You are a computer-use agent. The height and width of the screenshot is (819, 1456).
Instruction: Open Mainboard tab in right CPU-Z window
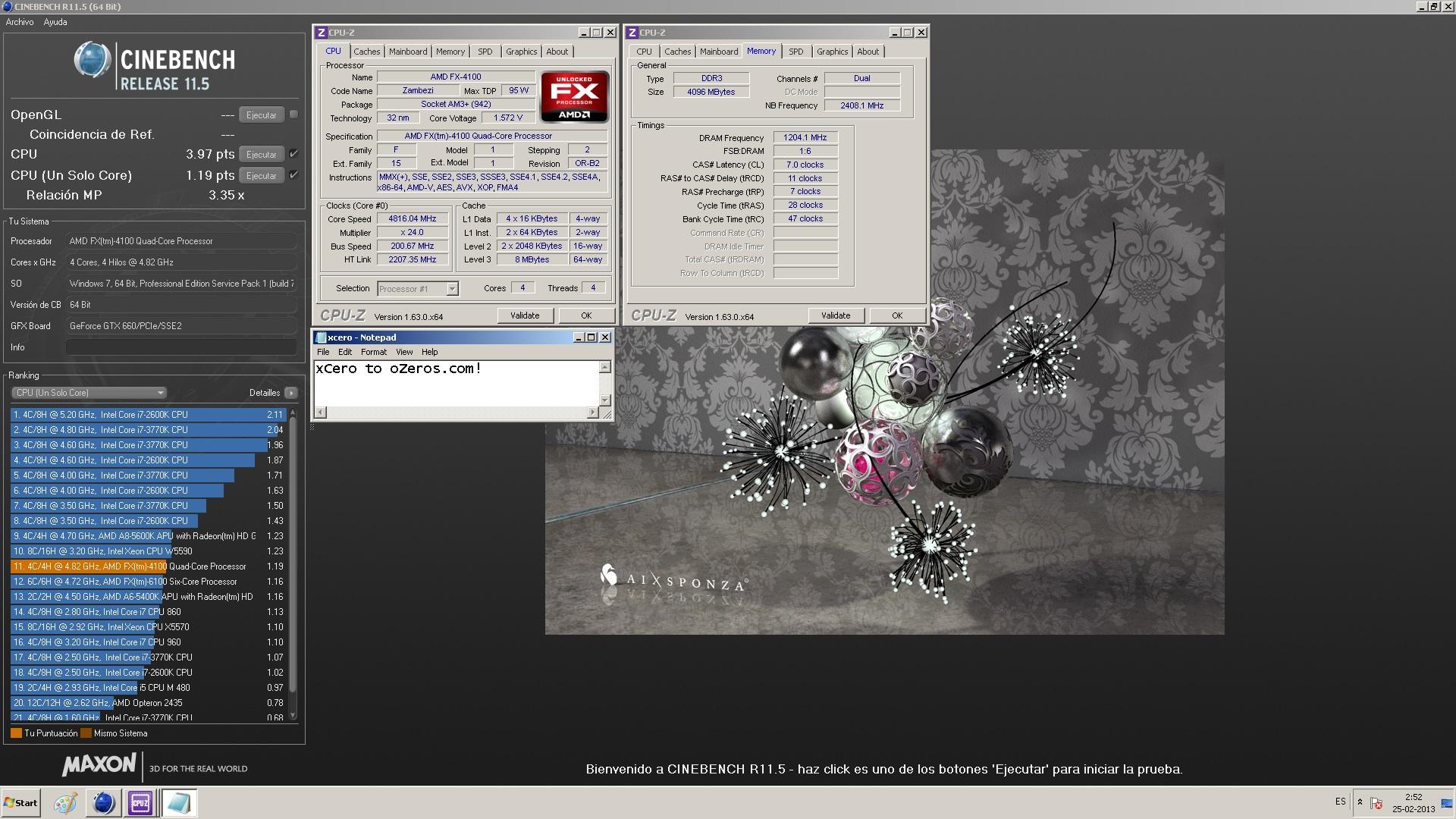(719, 52)
